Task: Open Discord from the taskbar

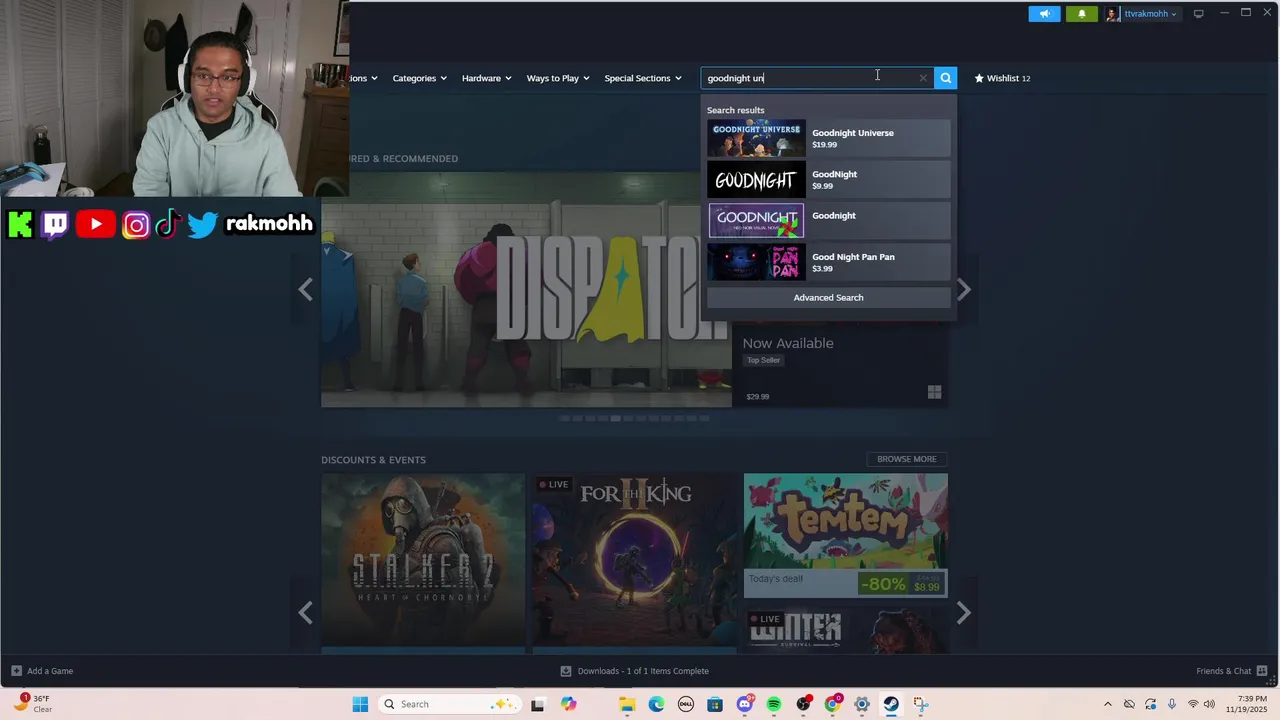Action: click(x=744, y=704)
